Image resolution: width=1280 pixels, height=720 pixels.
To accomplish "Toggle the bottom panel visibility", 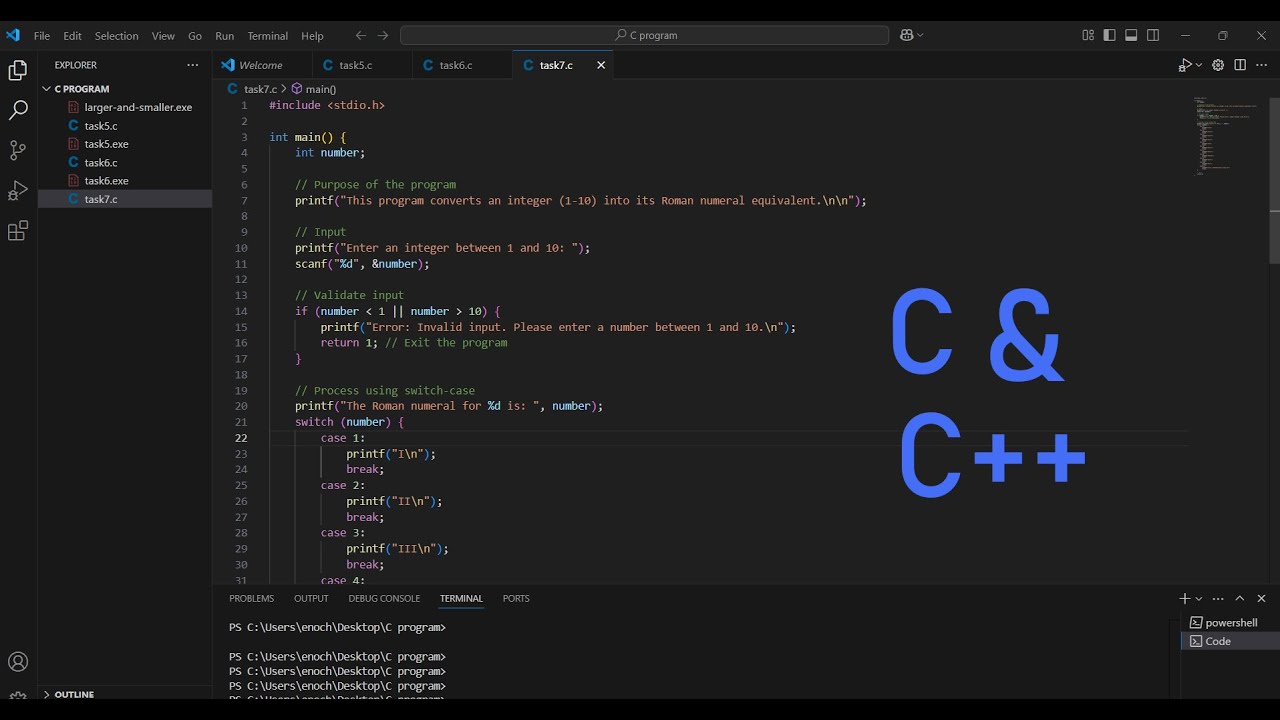I will pyautogui.click(x=1131, y=35).
